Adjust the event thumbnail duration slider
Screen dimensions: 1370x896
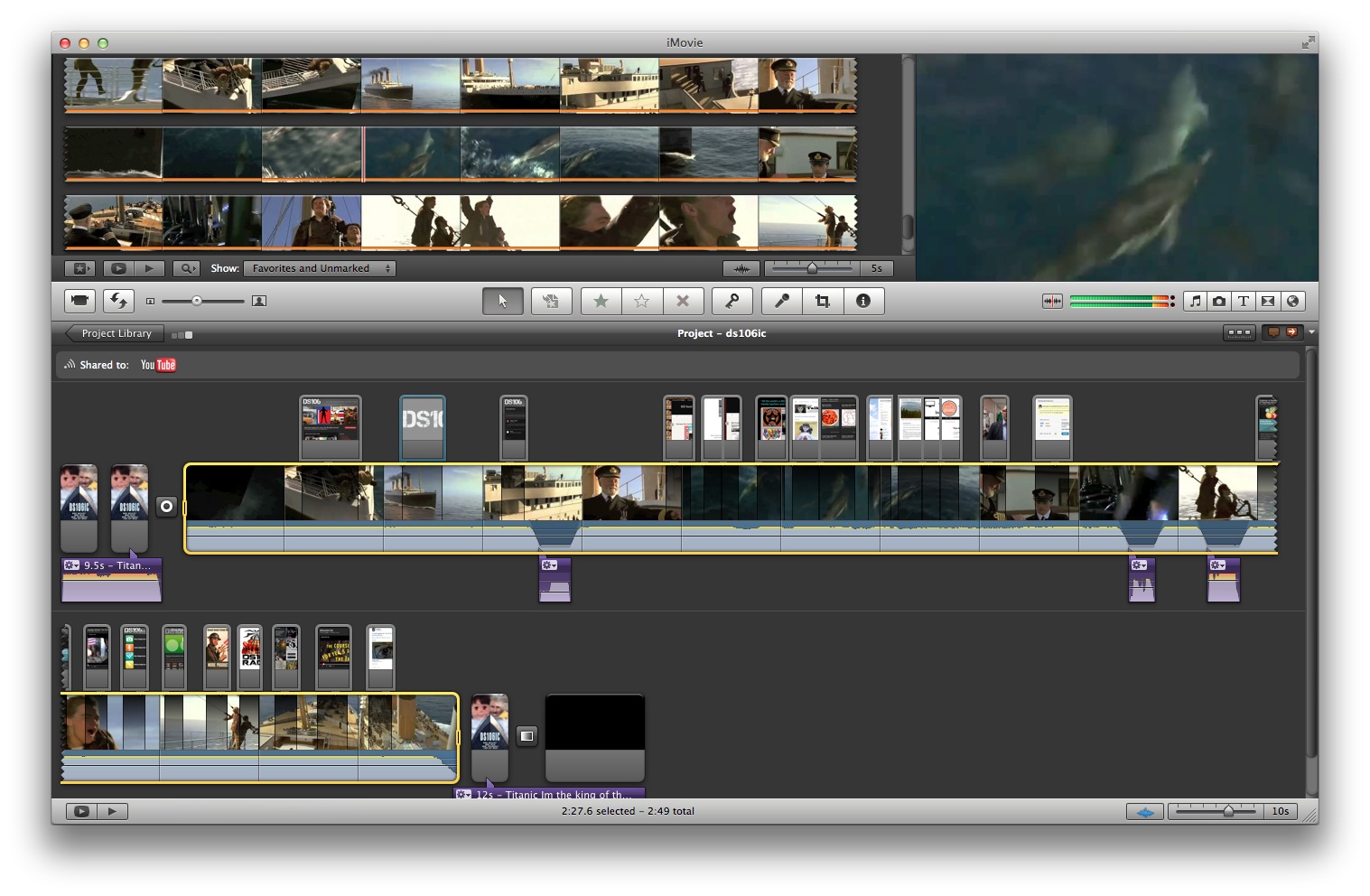tap(812, 268)
